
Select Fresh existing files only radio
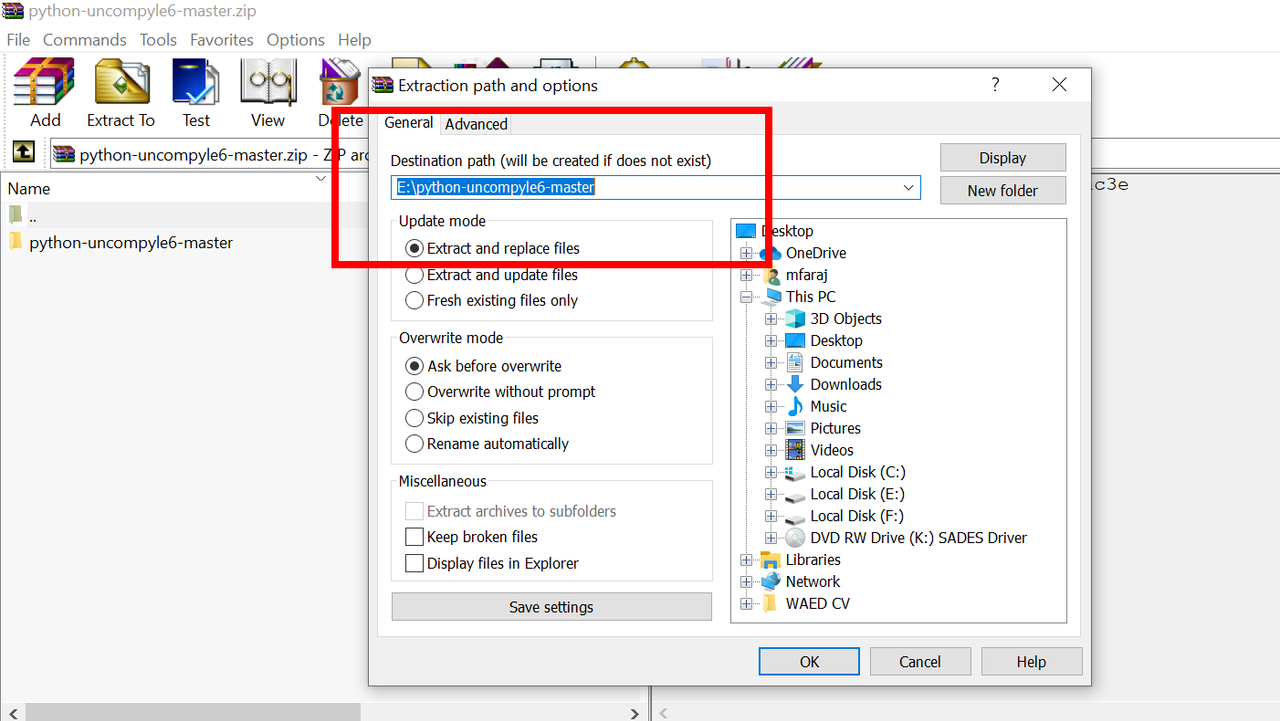(x=414, y=300)
